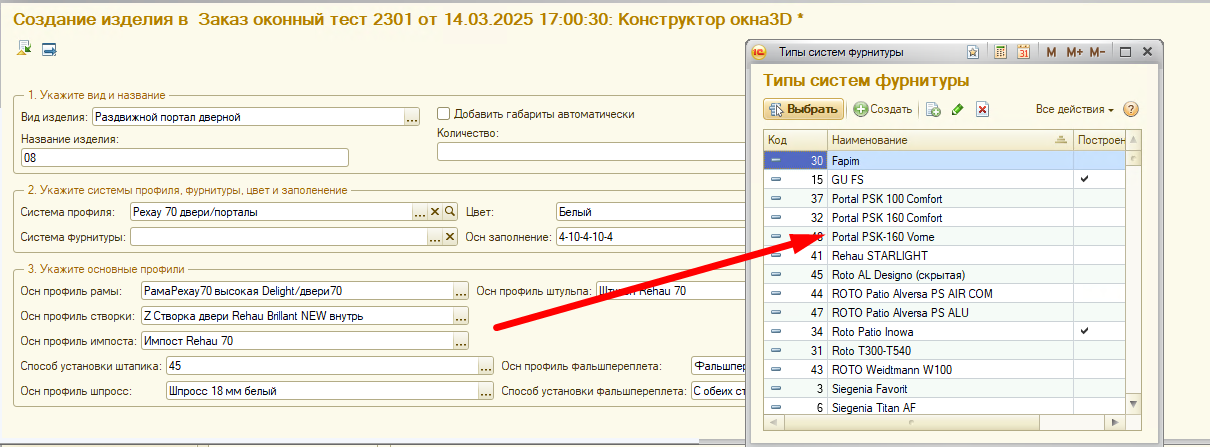Enable Добавить габариты автоматически checkbox

pos(444,114)
